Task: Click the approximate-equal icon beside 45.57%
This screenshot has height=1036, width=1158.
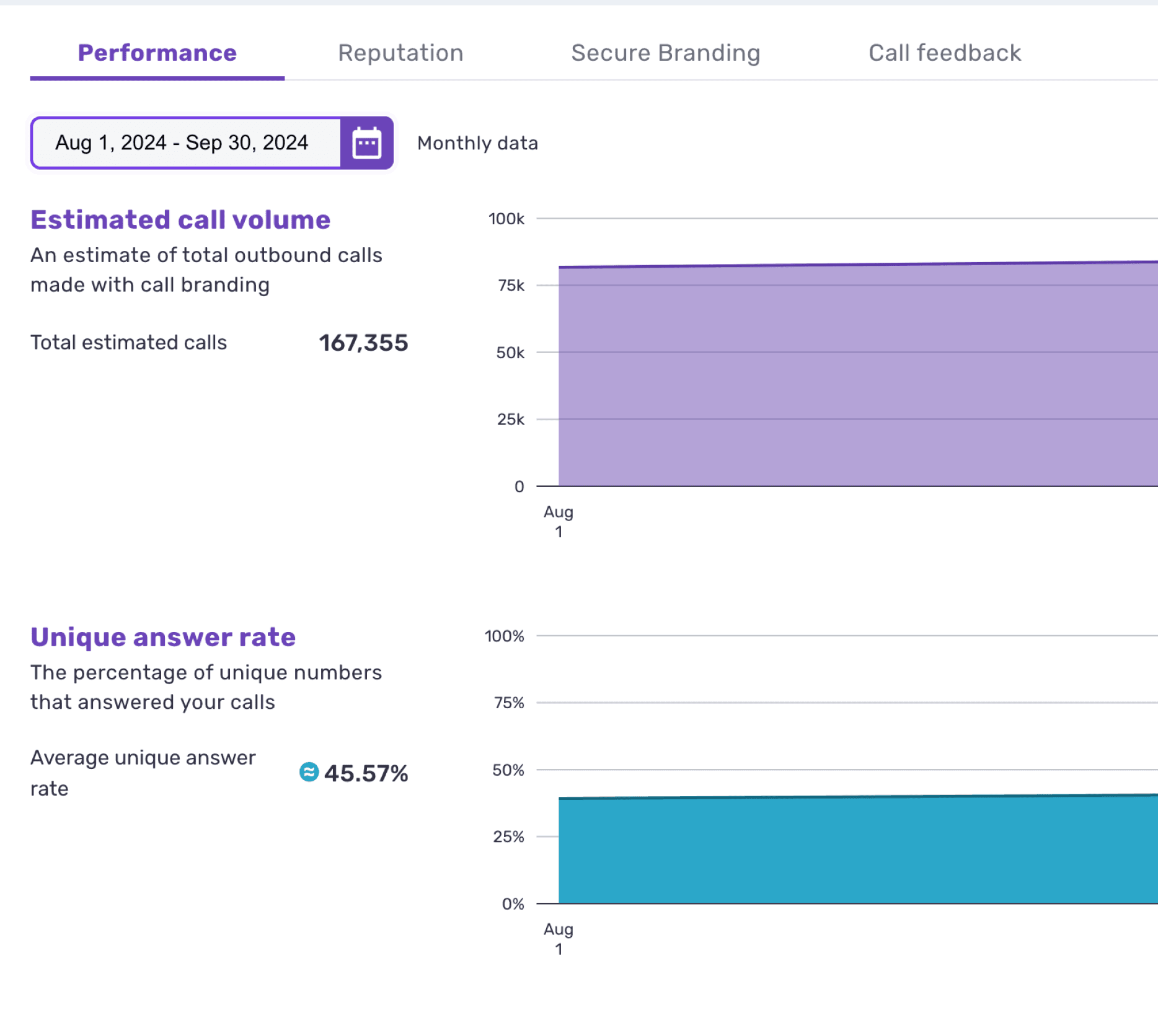Action: [x=309, y=772]
